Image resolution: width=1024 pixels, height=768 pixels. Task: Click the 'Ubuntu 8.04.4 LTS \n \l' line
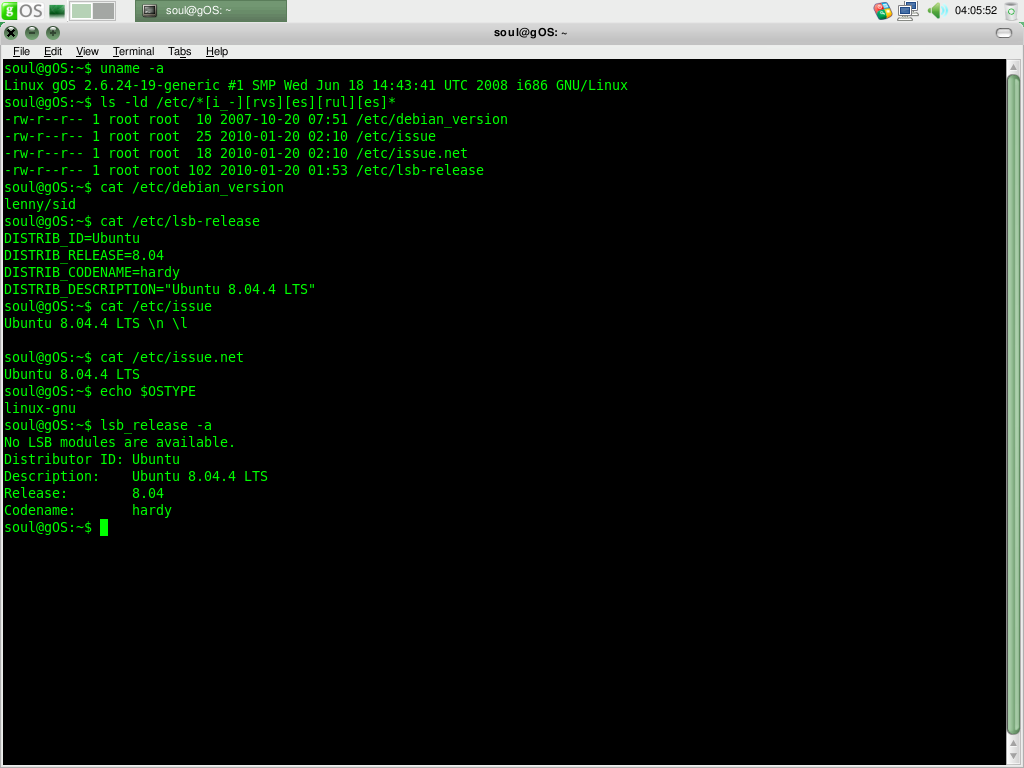point(96,323)
